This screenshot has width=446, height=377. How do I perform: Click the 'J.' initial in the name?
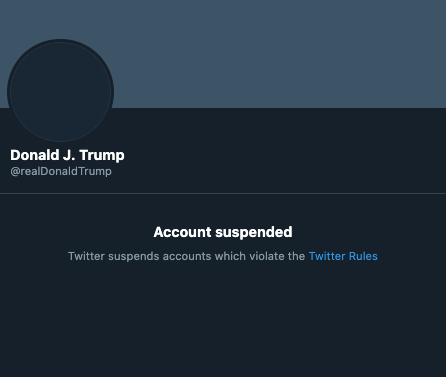pos(69,155)
